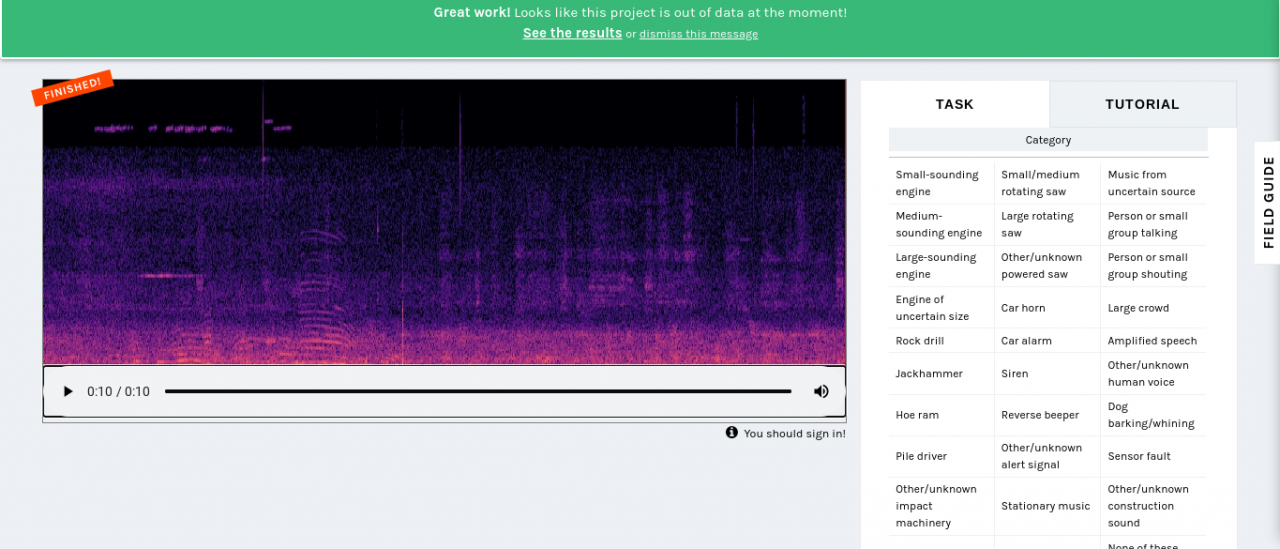Click the You should sign in! notice
1280x549 pixels.
(794, 434)
